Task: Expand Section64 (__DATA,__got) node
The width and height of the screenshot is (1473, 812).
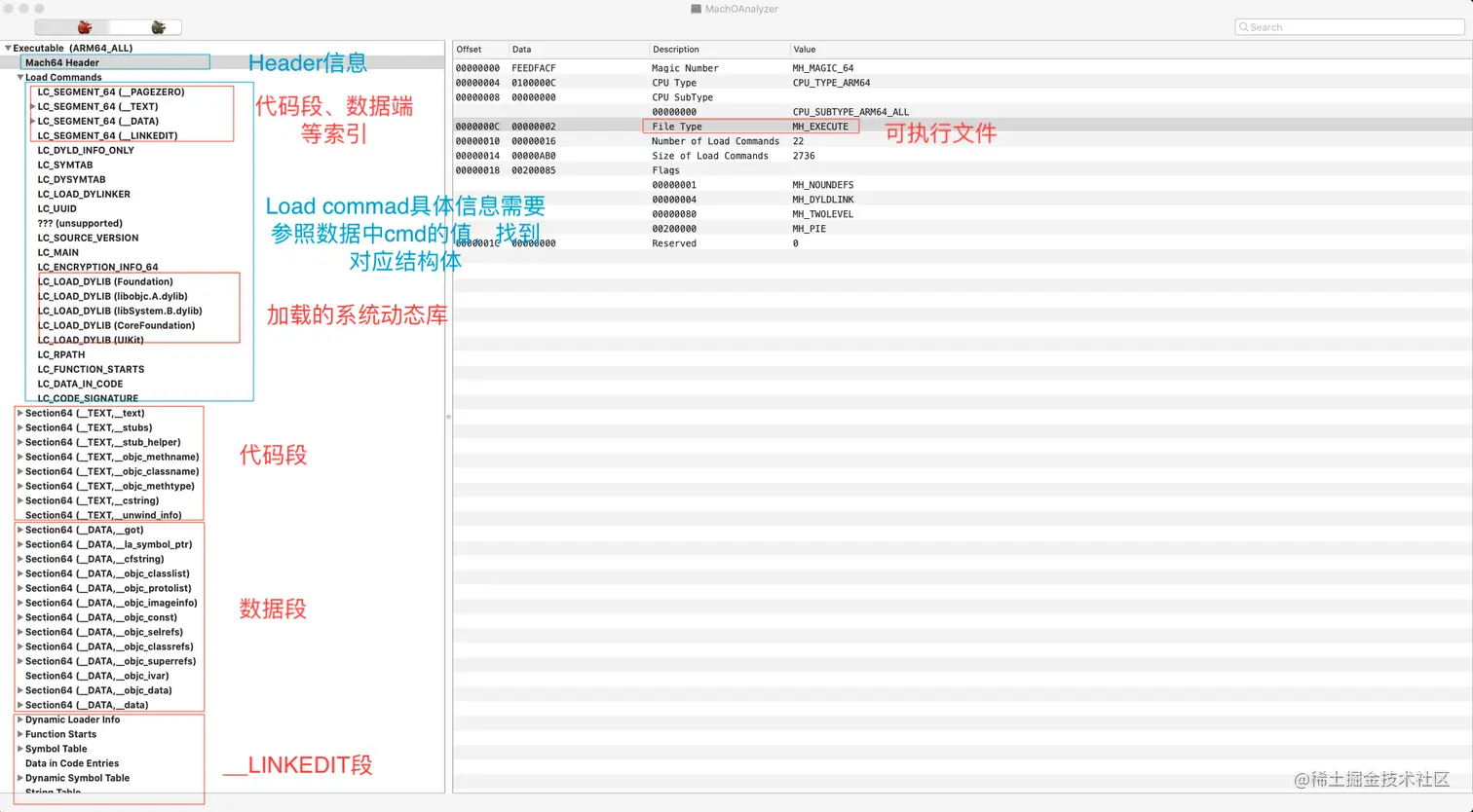Action: click(20, 530)
